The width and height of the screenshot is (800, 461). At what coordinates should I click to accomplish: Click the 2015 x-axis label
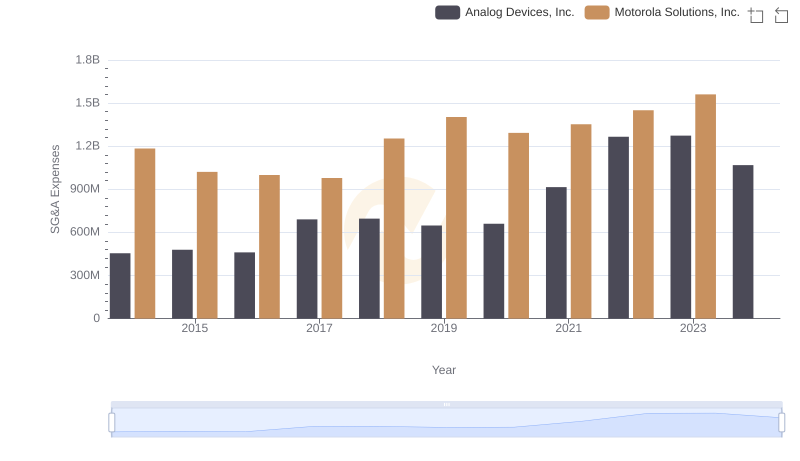tap(195, 328)
